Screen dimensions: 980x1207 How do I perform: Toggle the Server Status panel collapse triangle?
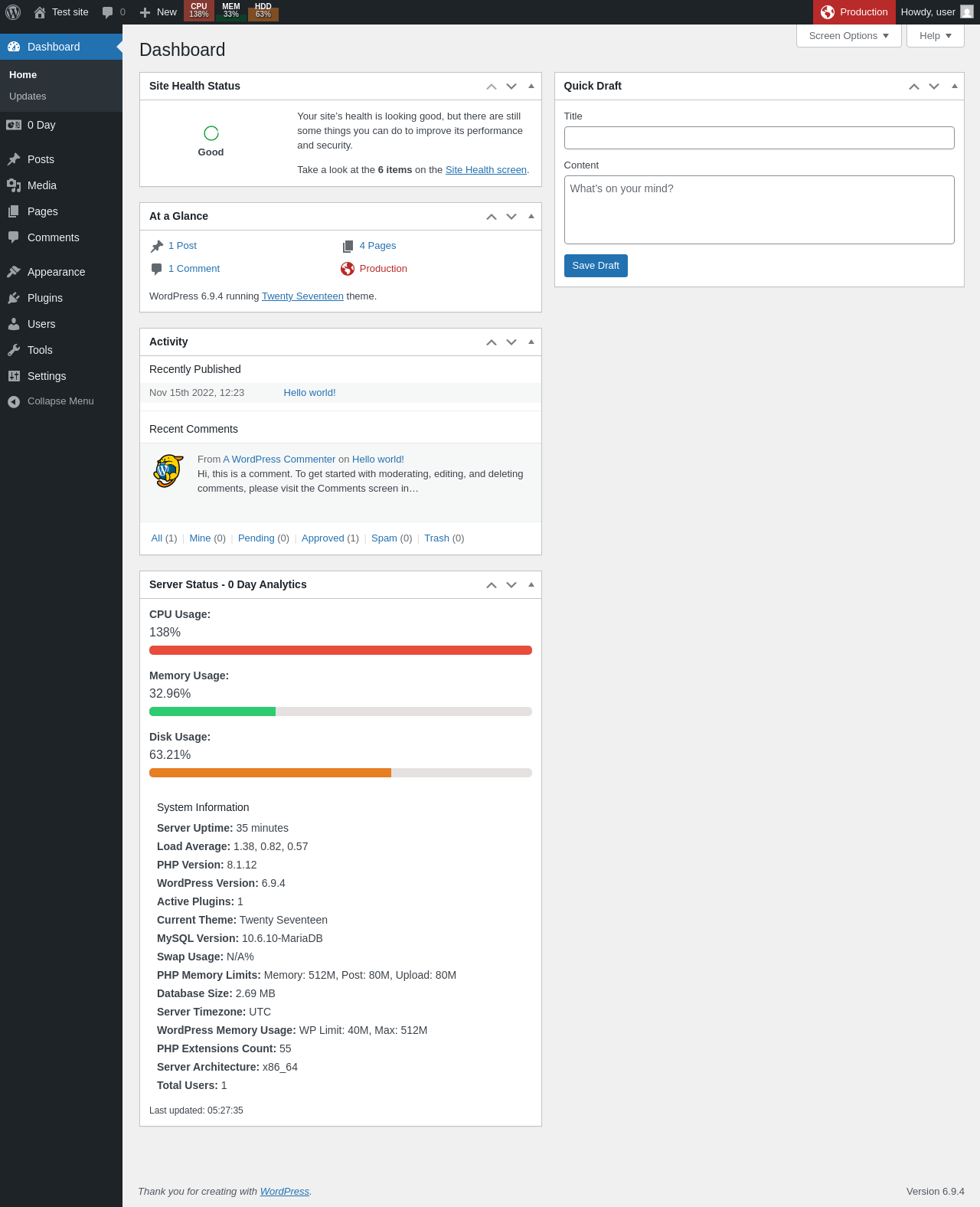pyautogui.click(x=531, y=584)
